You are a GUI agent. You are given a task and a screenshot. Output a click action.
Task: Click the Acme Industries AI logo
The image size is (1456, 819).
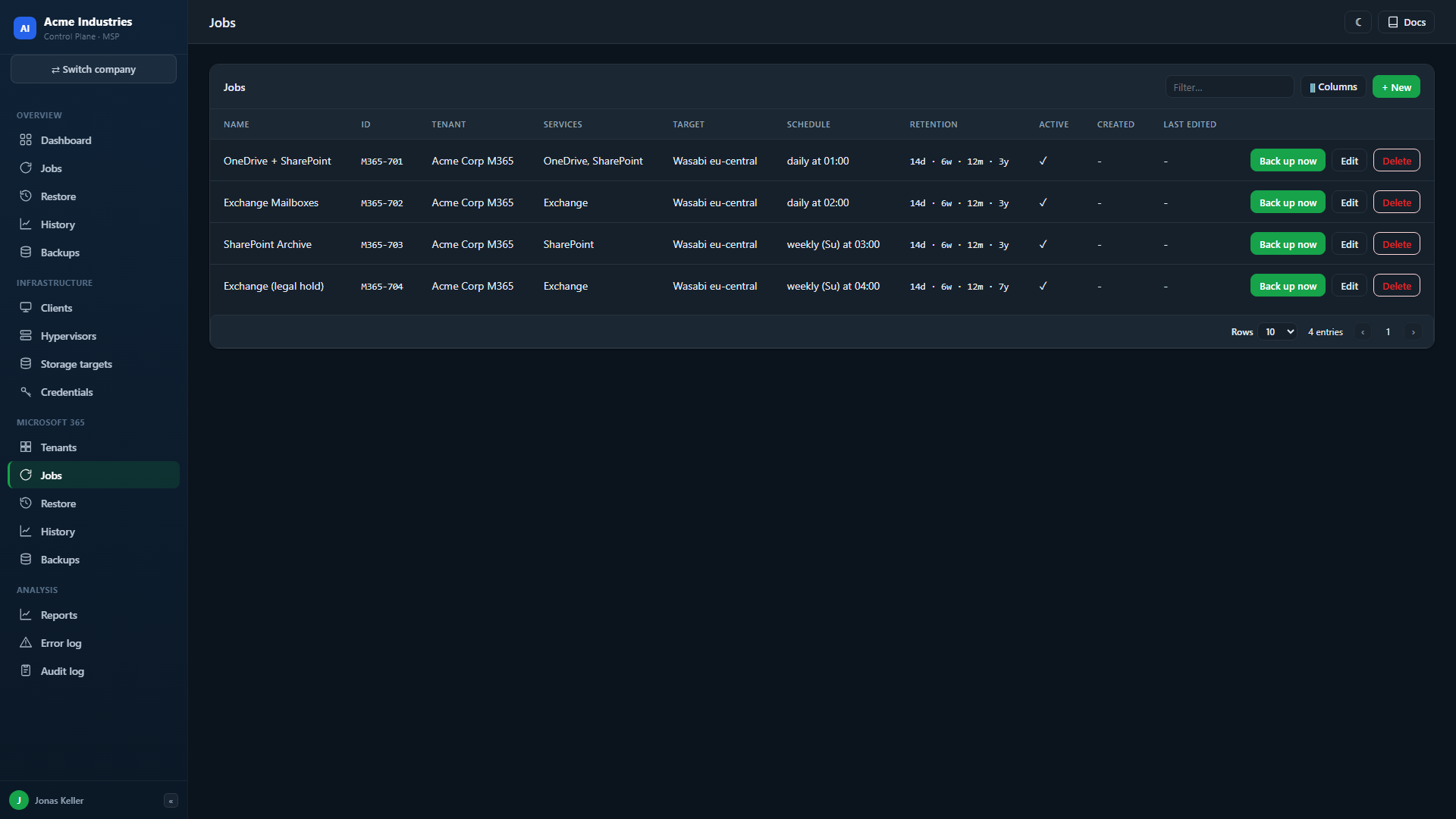(x=25, y=28)
